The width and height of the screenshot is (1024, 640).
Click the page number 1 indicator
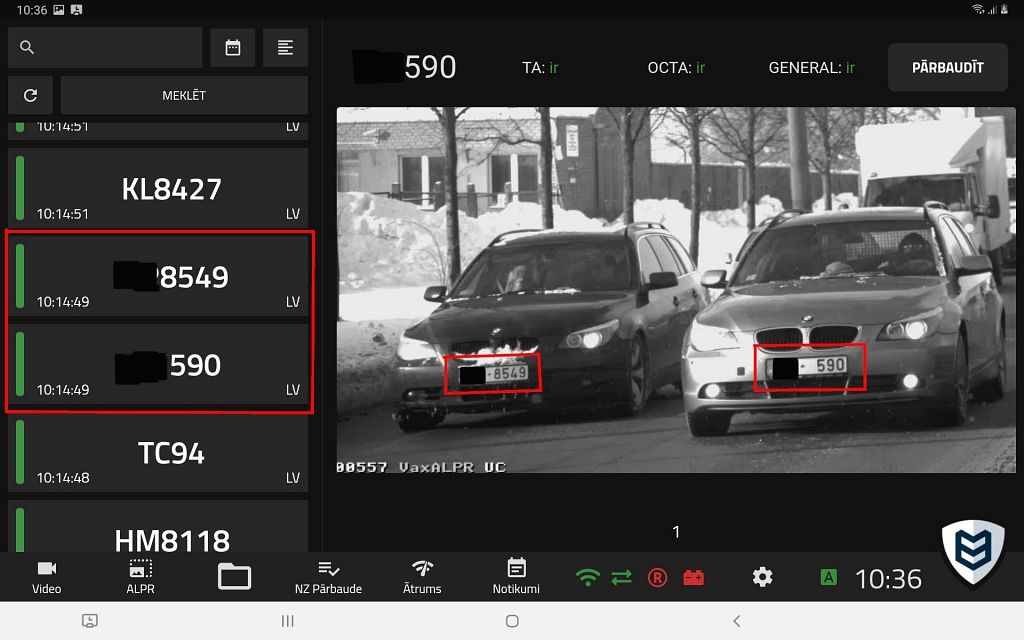(676, 532)
